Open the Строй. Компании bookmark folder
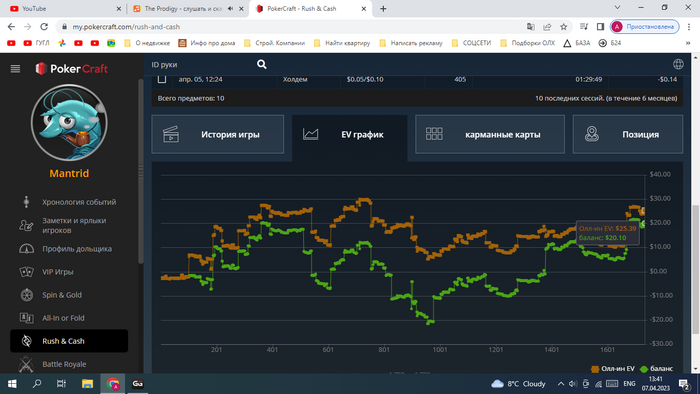Viewport: 700px width, 394px height. point(275,43)
